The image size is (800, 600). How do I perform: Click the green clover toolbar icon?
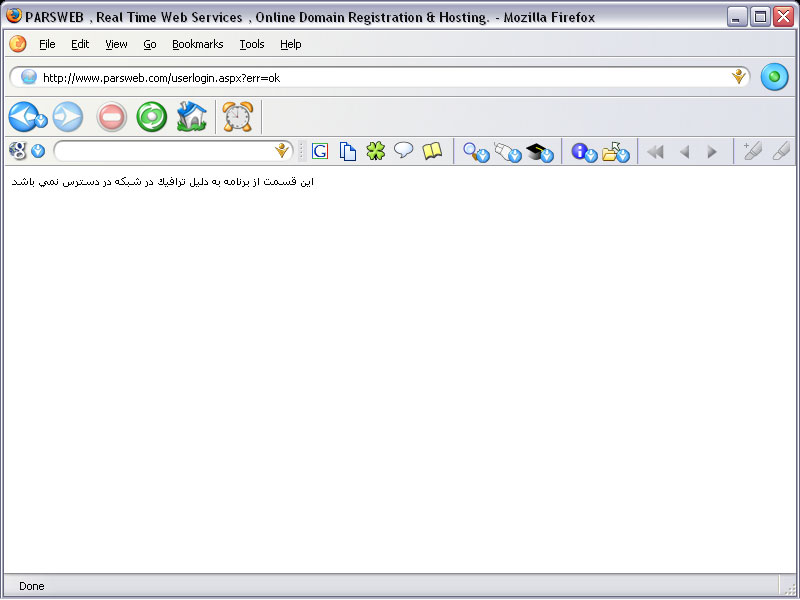pos(375,151)
